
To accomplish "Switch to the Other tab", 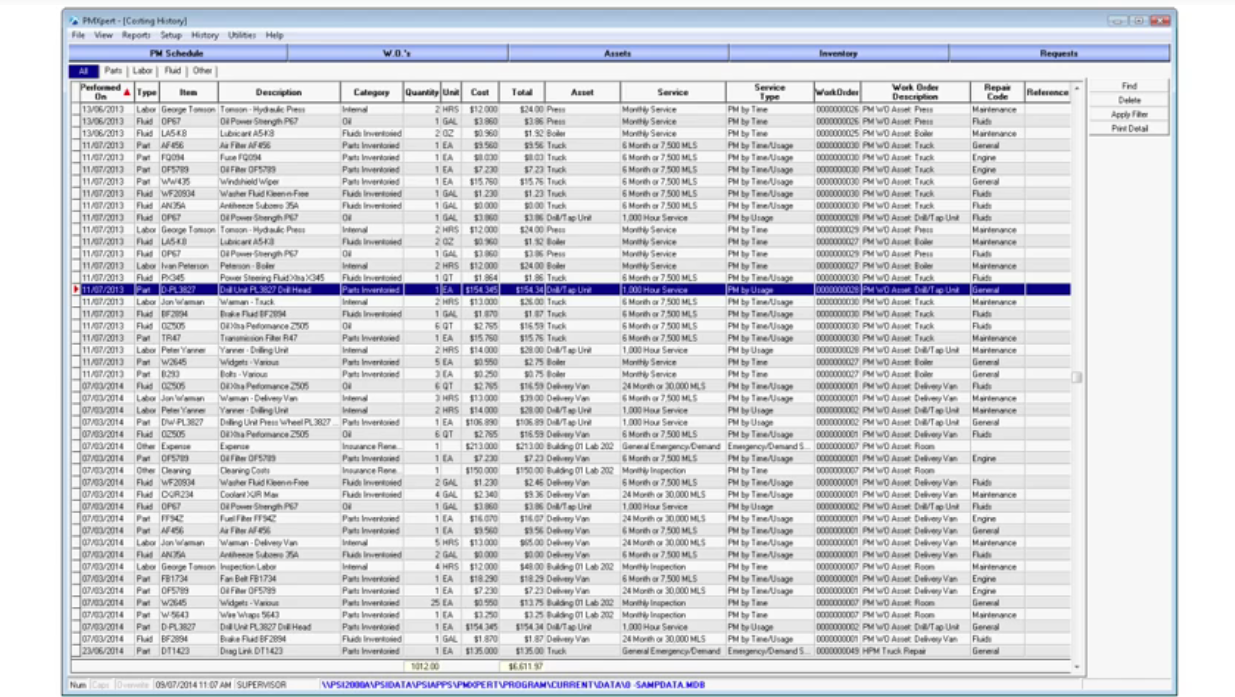I will (203, 71).
